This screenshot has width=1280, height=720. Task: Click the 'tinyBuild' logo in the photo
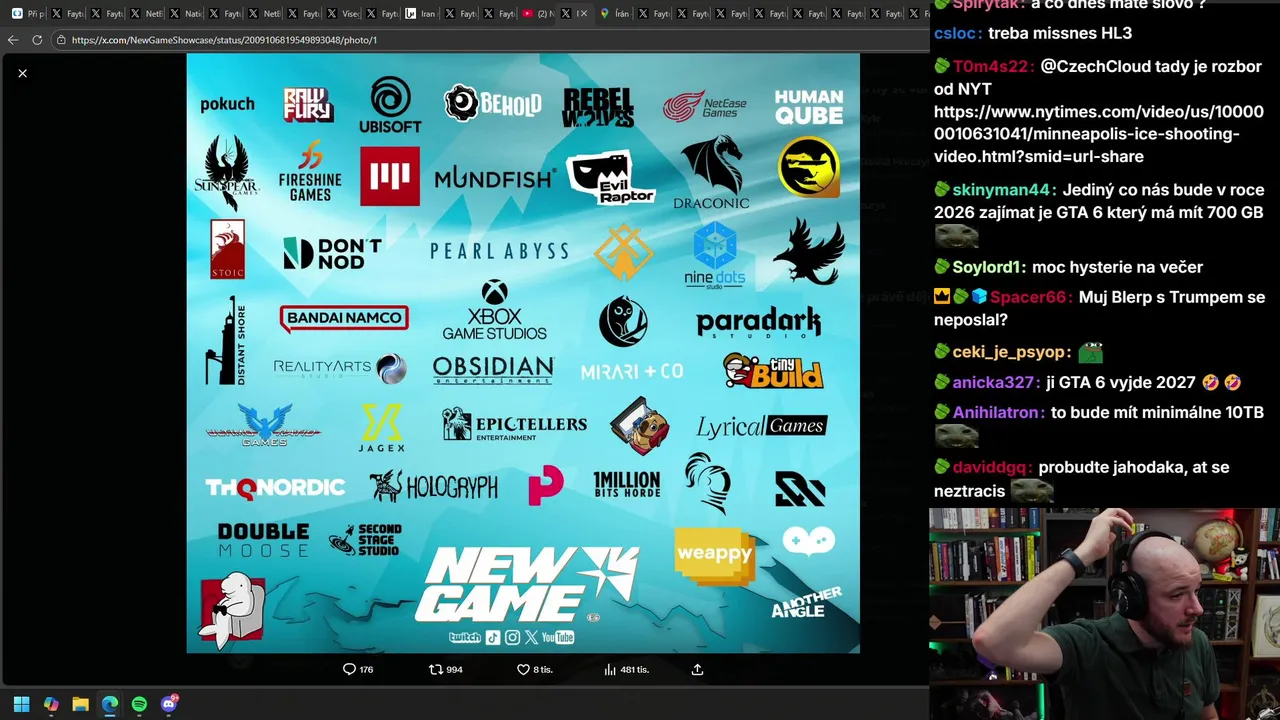click(x=773, y=372)
